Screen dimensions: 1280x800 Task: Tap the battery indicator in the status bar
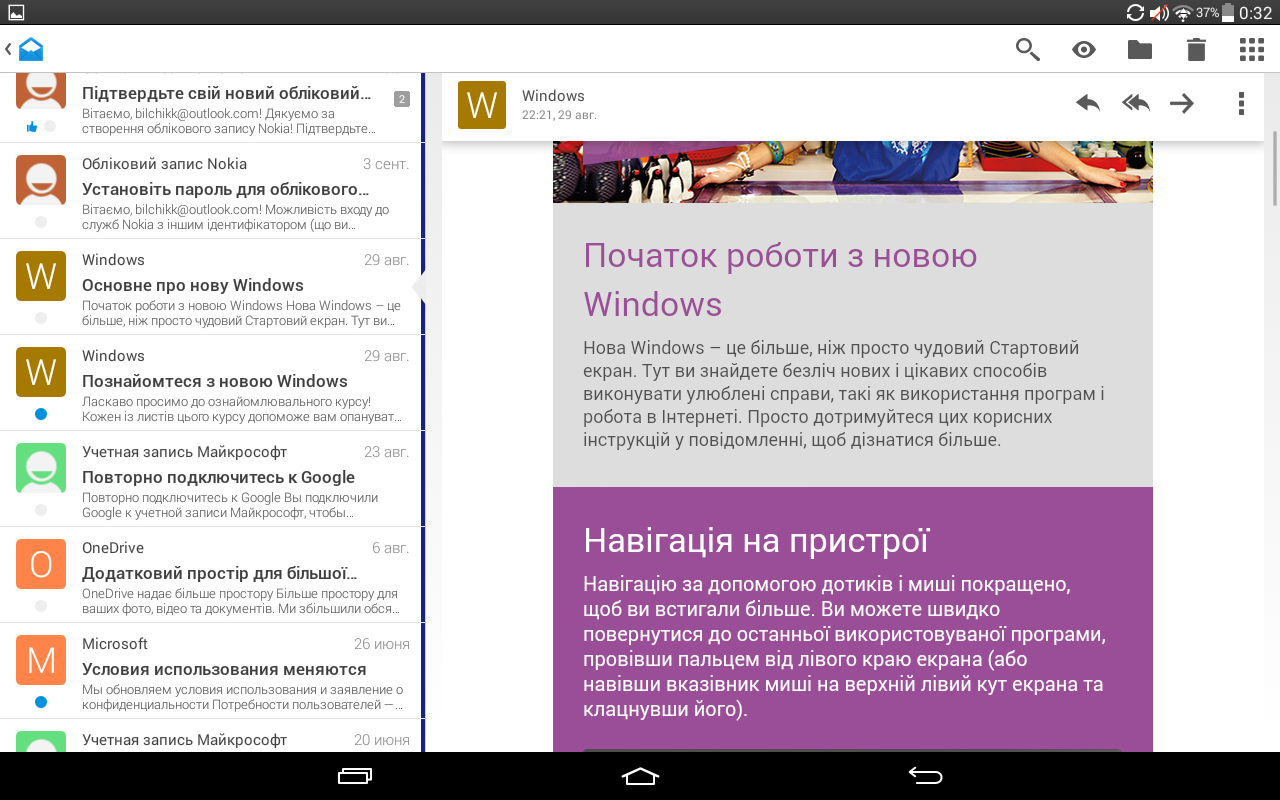point(1228,13)
